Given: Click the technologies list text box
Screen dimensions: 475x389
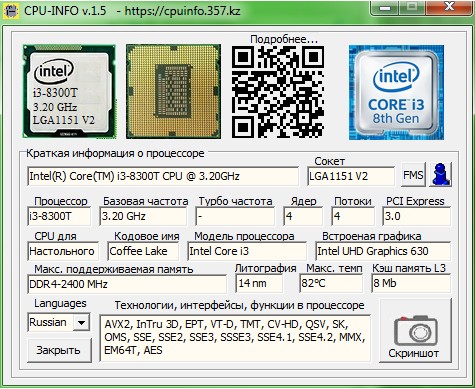Looking at the screenshot, I should (235, 338).
